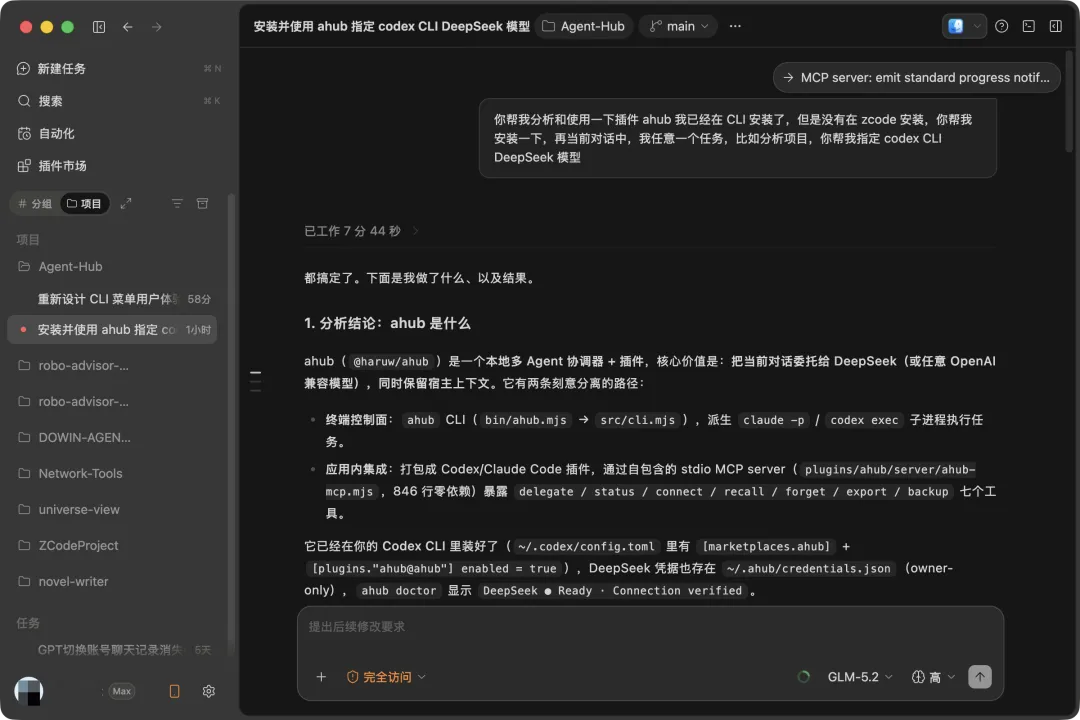The height and width of the screenshot is (720, 1080).
Task: Click the Agent-Hub folder chip in header
Action: (584, 26)
